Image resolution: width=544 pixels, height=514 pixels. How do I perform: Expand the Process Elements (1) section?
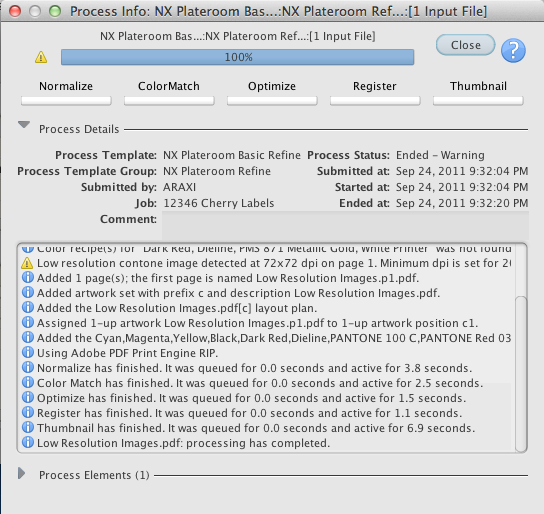pos(22,473)
